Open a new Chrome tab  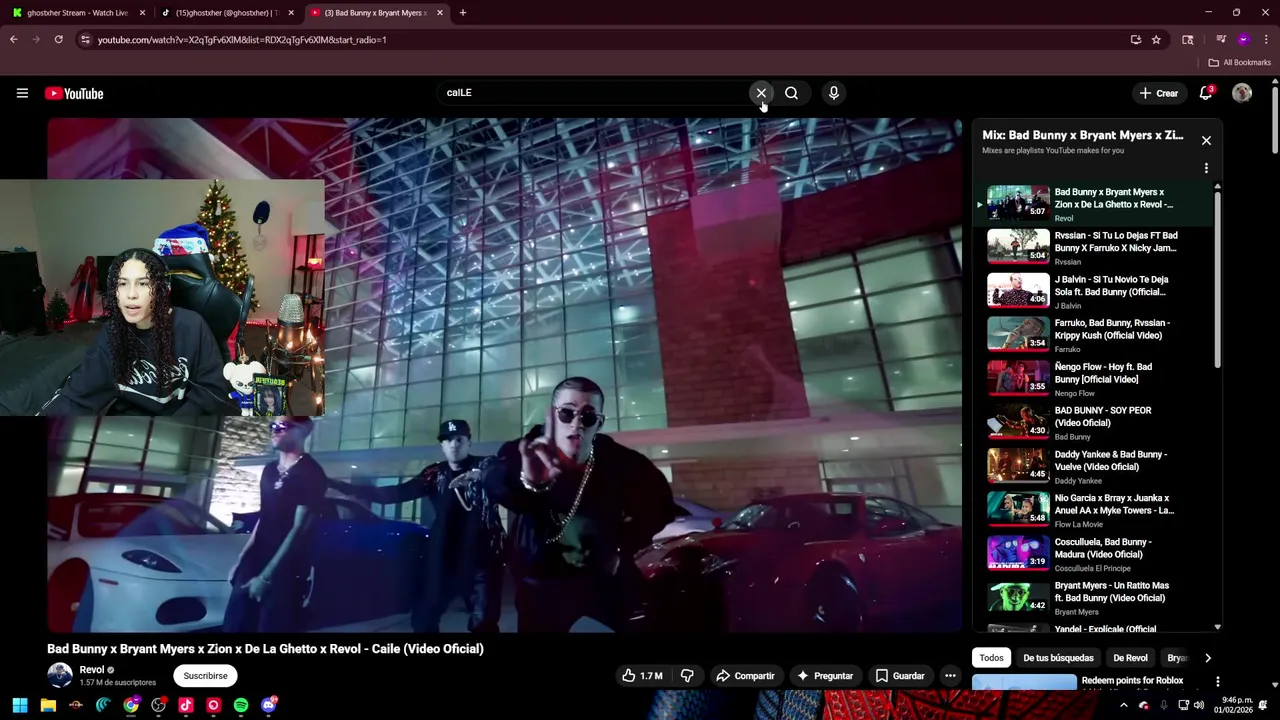click(463, 13)
